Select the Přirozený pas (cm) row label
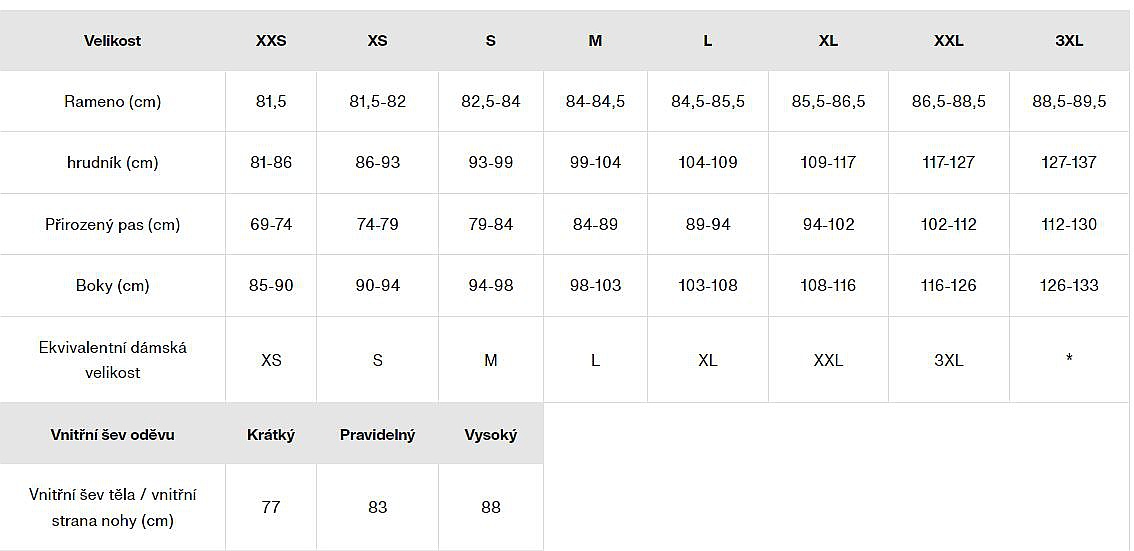1134x551 pixels. [113, 225]
